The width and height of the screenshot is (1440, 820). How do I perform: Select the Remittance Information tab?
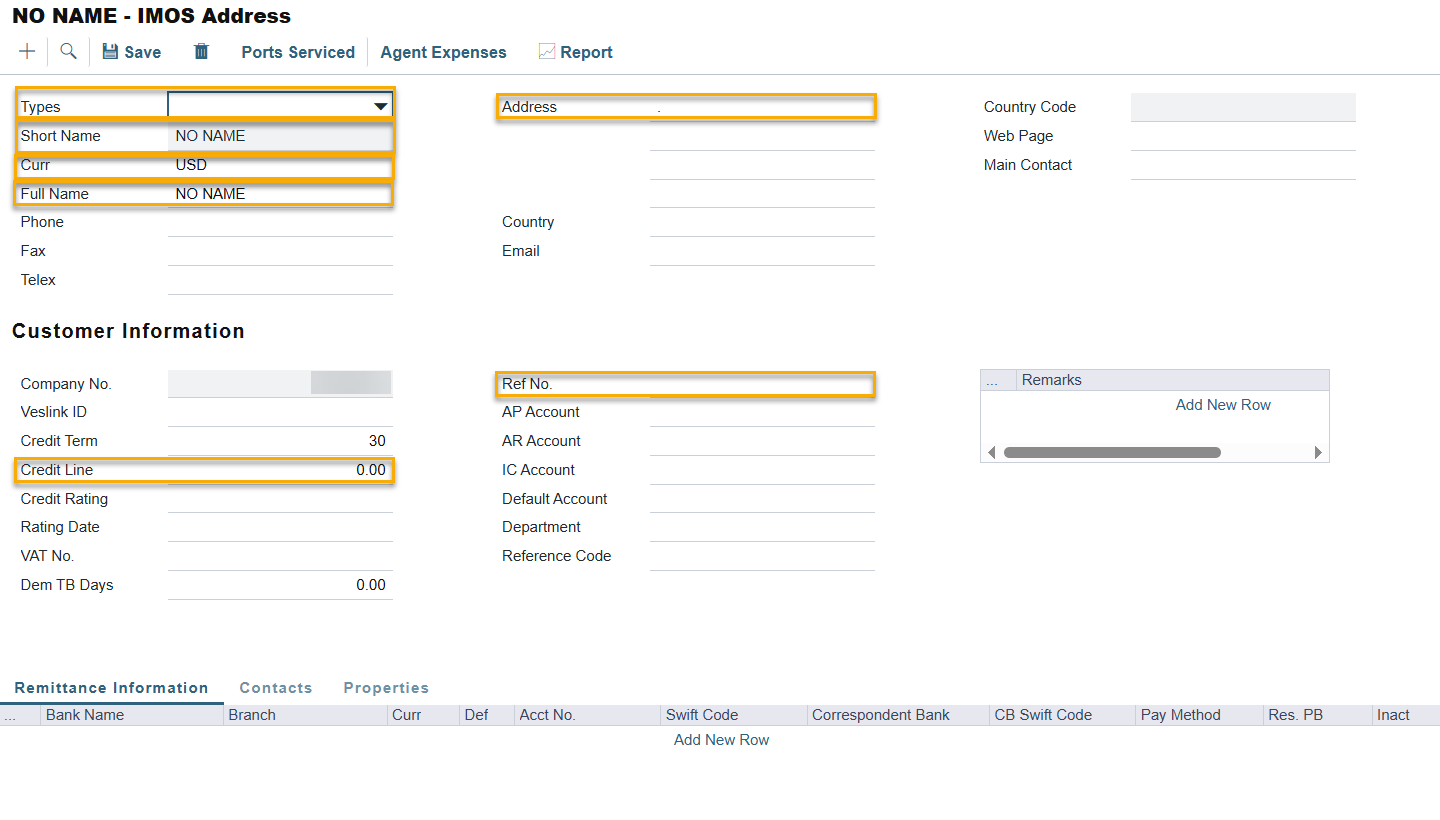pos(111,688)
